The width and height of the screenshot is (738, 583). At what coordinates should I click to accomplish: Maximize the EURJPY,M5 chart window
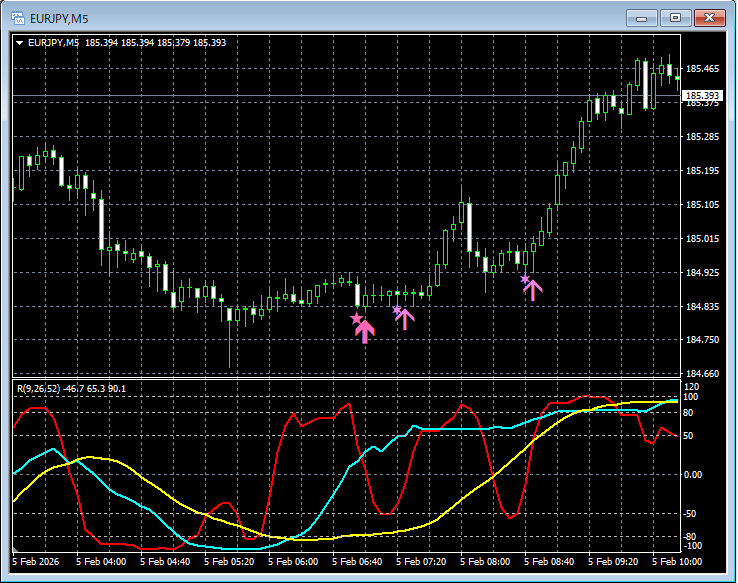[x=675, y=18]
